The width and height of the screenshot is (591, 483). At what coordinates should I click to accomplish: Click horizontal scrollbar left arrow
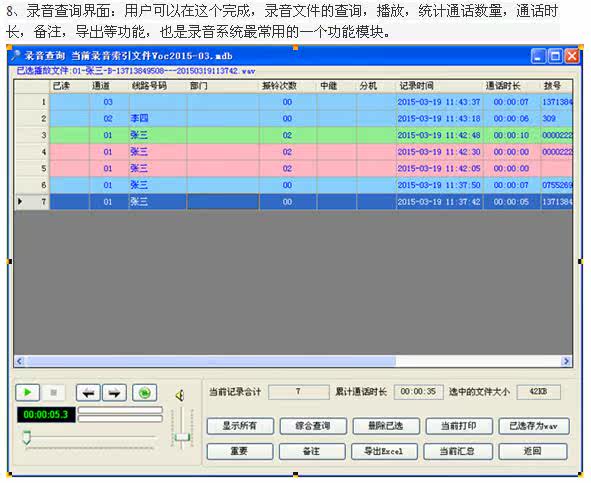20,361
